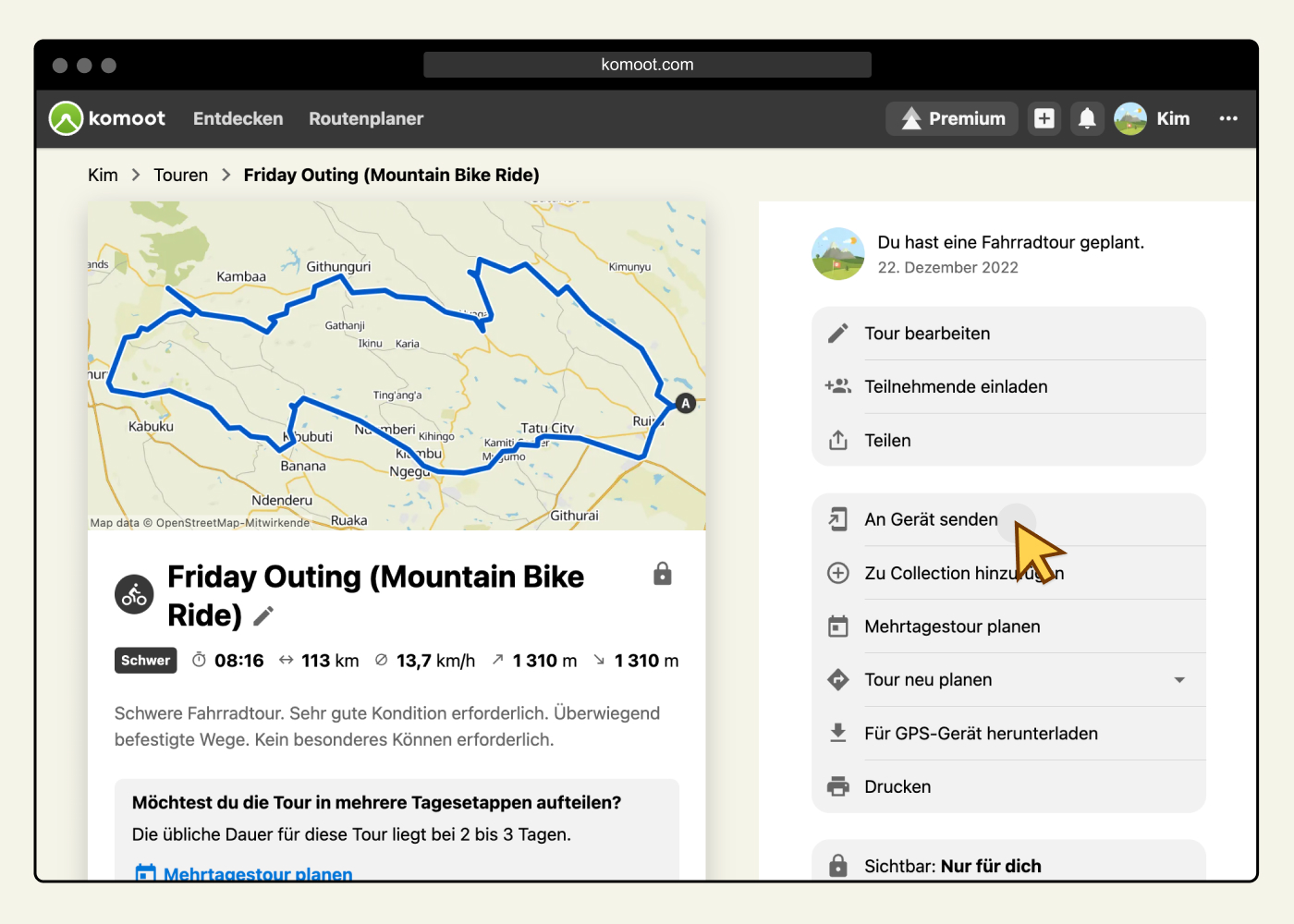
Task: Edit tour title with pencil icon
Action: click(x=263, y=615)
